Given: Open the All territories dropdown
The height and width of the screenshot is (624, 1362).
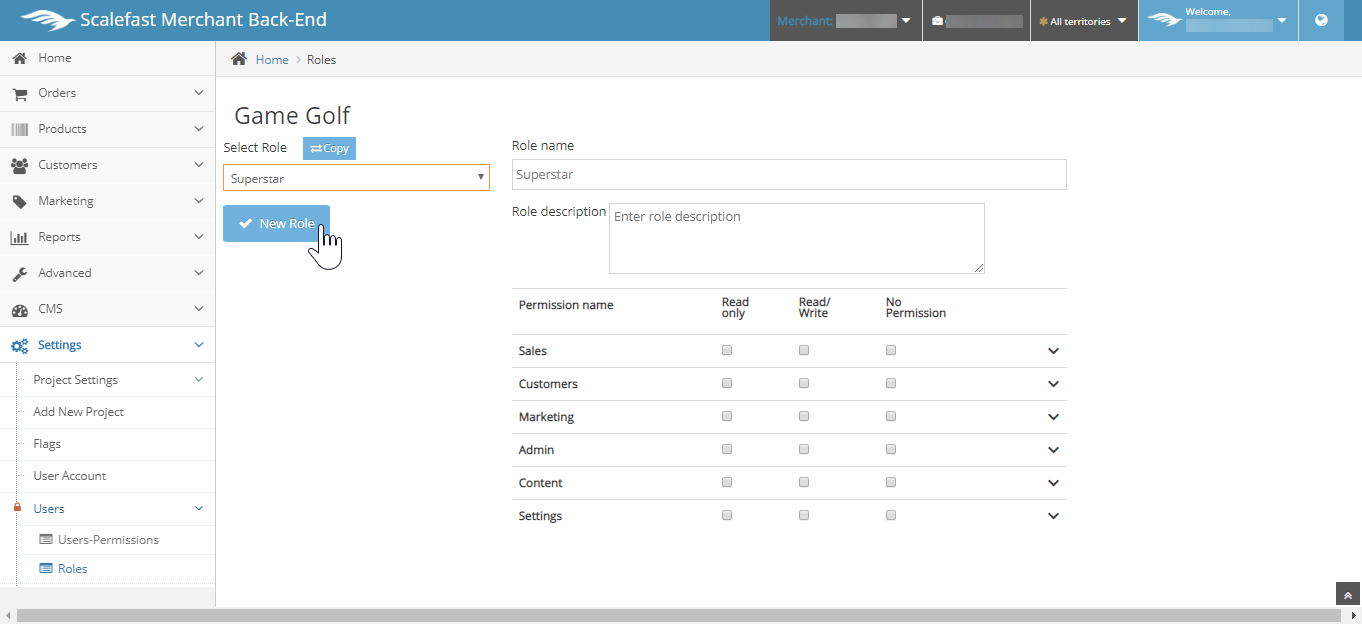Looking at the screenshot, I should 1084,21.
